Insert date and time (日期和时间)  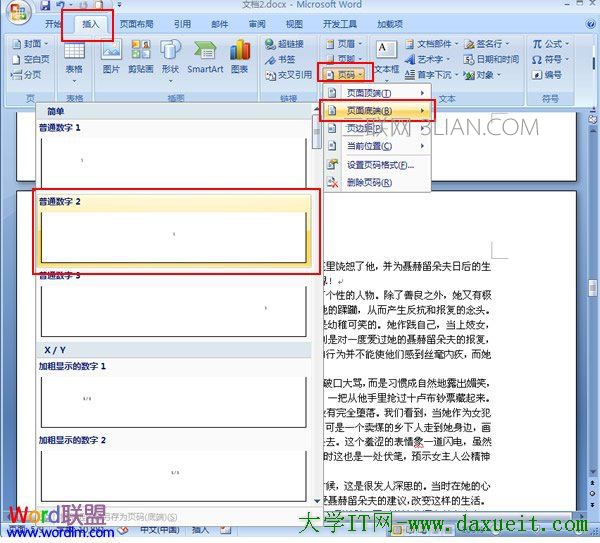[491, 59]
